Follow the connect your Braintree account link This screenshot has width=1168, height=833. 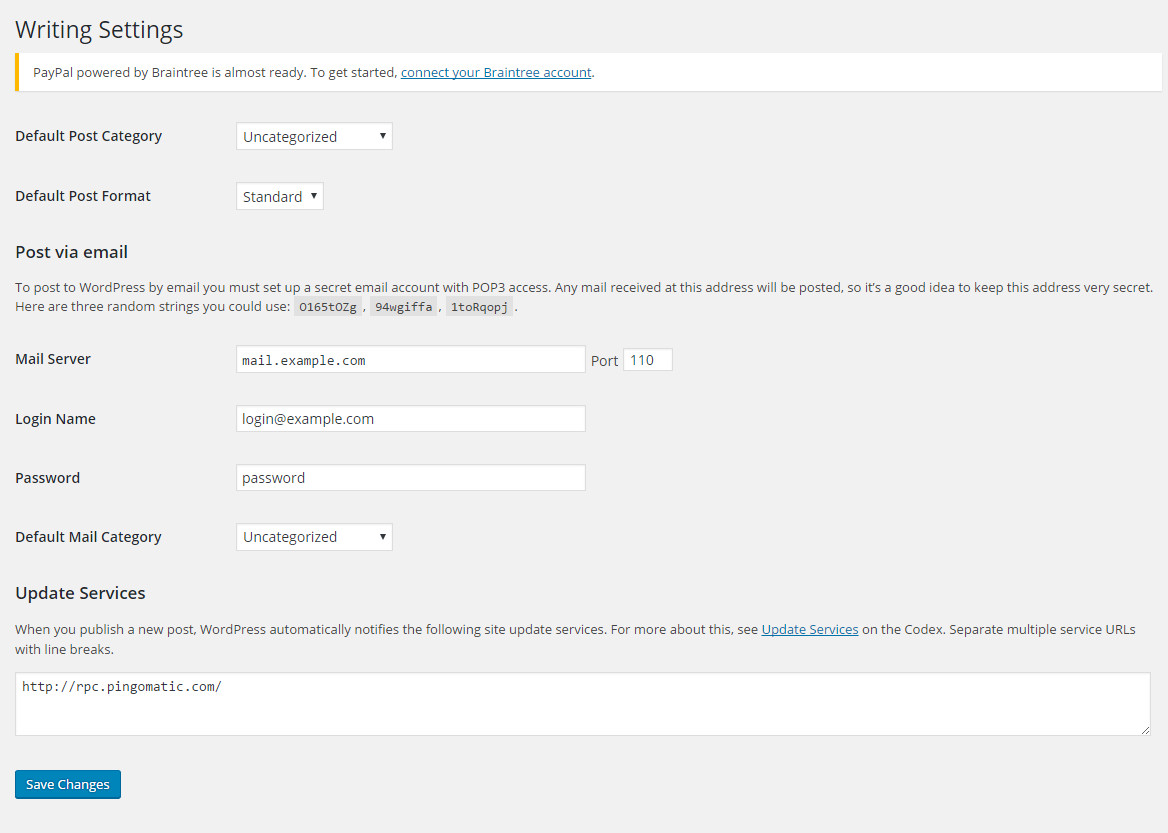tap(496, 72)
